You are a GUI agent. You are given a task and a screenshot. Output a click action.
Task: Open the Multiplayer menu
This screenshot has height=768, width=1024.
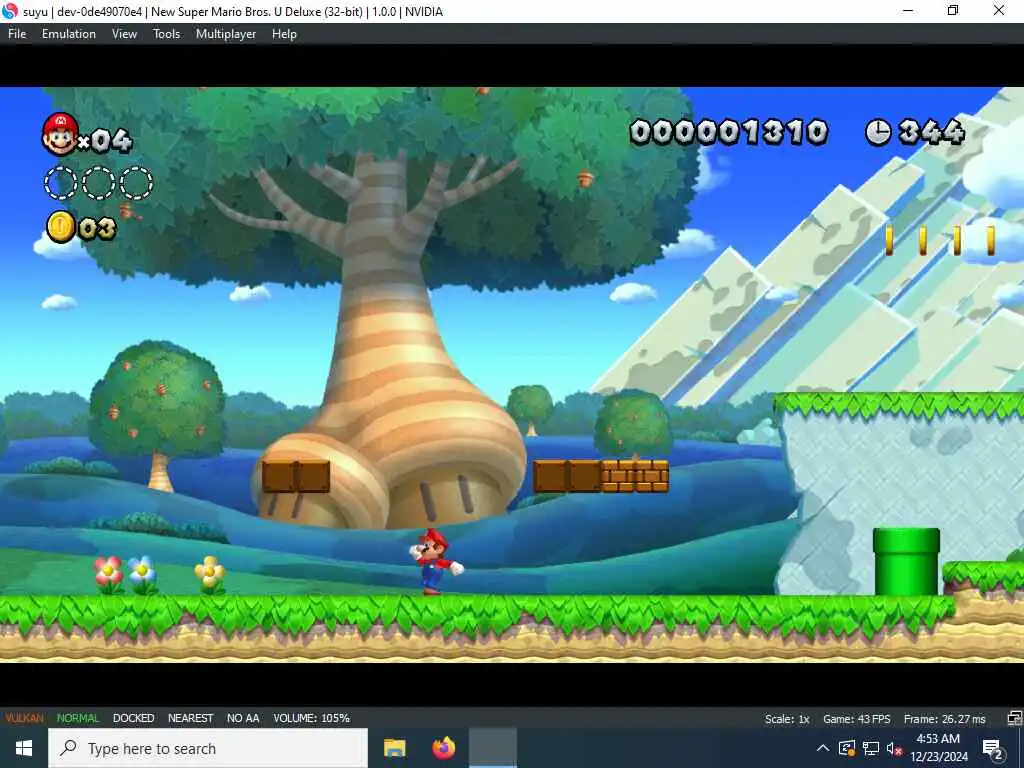tap(226, 34)
